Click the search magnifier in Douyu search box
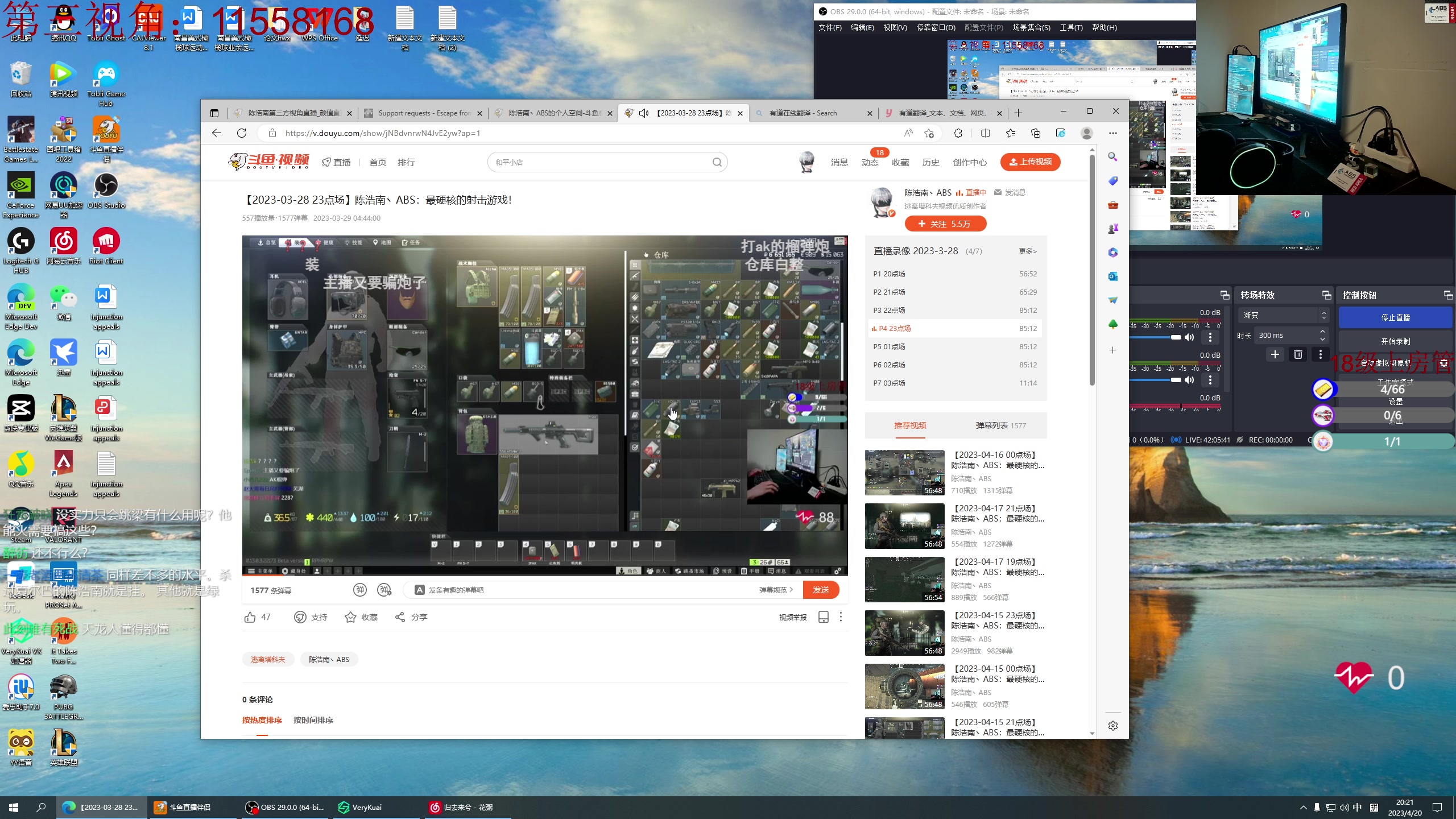1456x819 pixels. [717, 162]
